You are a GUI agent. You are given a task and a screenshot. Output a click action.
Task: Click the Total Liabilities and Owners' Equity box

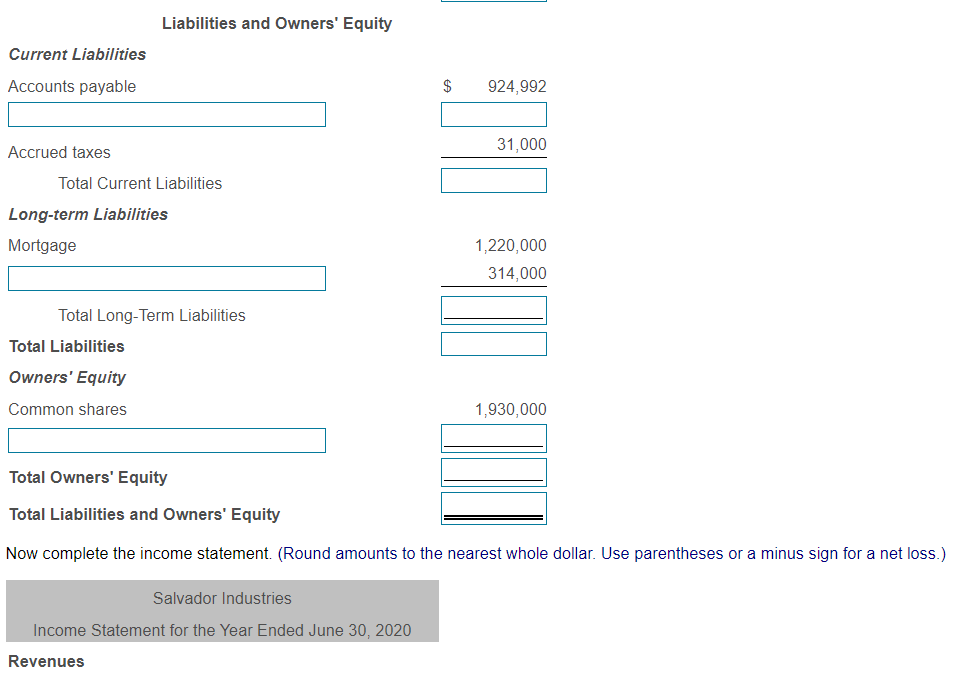pos(493,508)
